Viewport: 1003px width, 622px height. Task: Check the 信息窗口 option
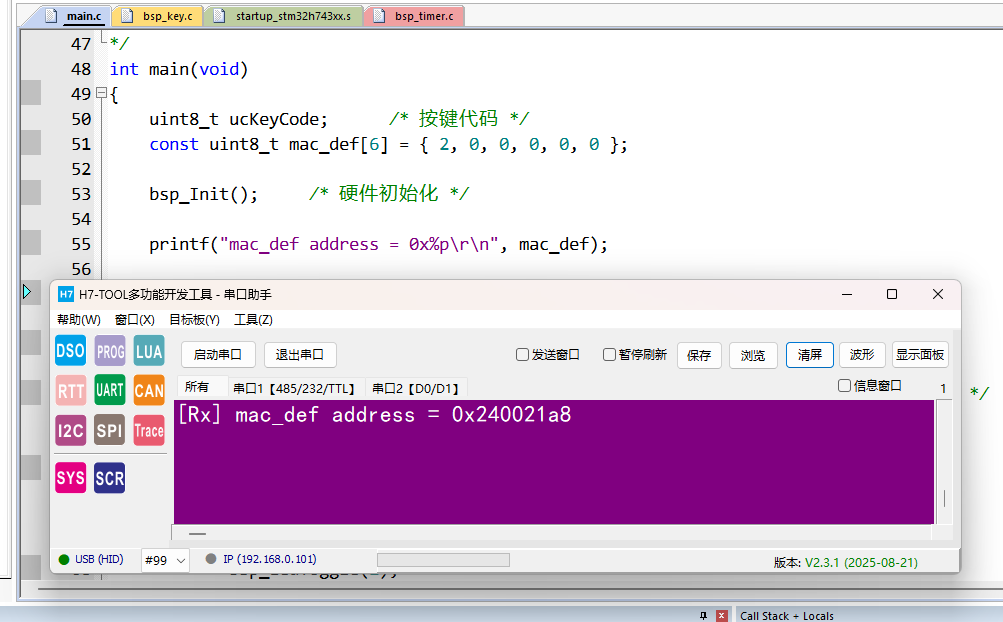[844, 386]
